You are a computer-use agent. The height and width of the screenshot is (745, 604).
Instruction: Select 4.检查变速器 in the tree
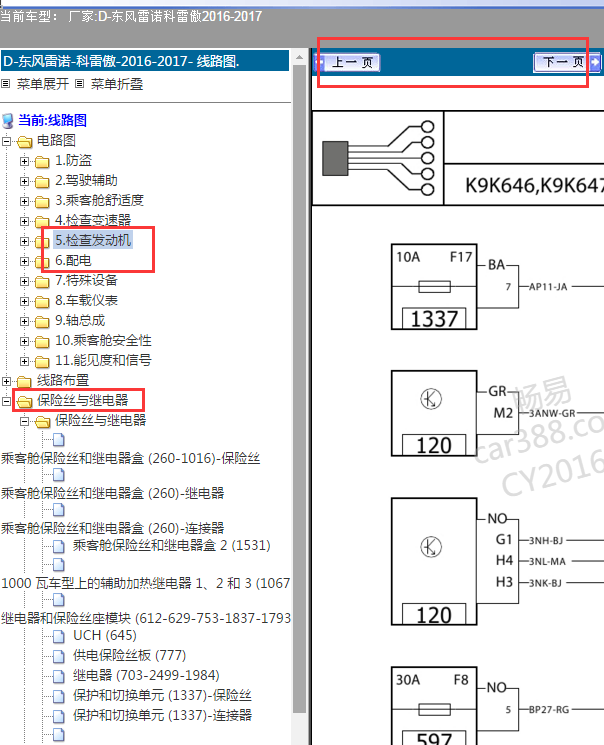(93, 220)
